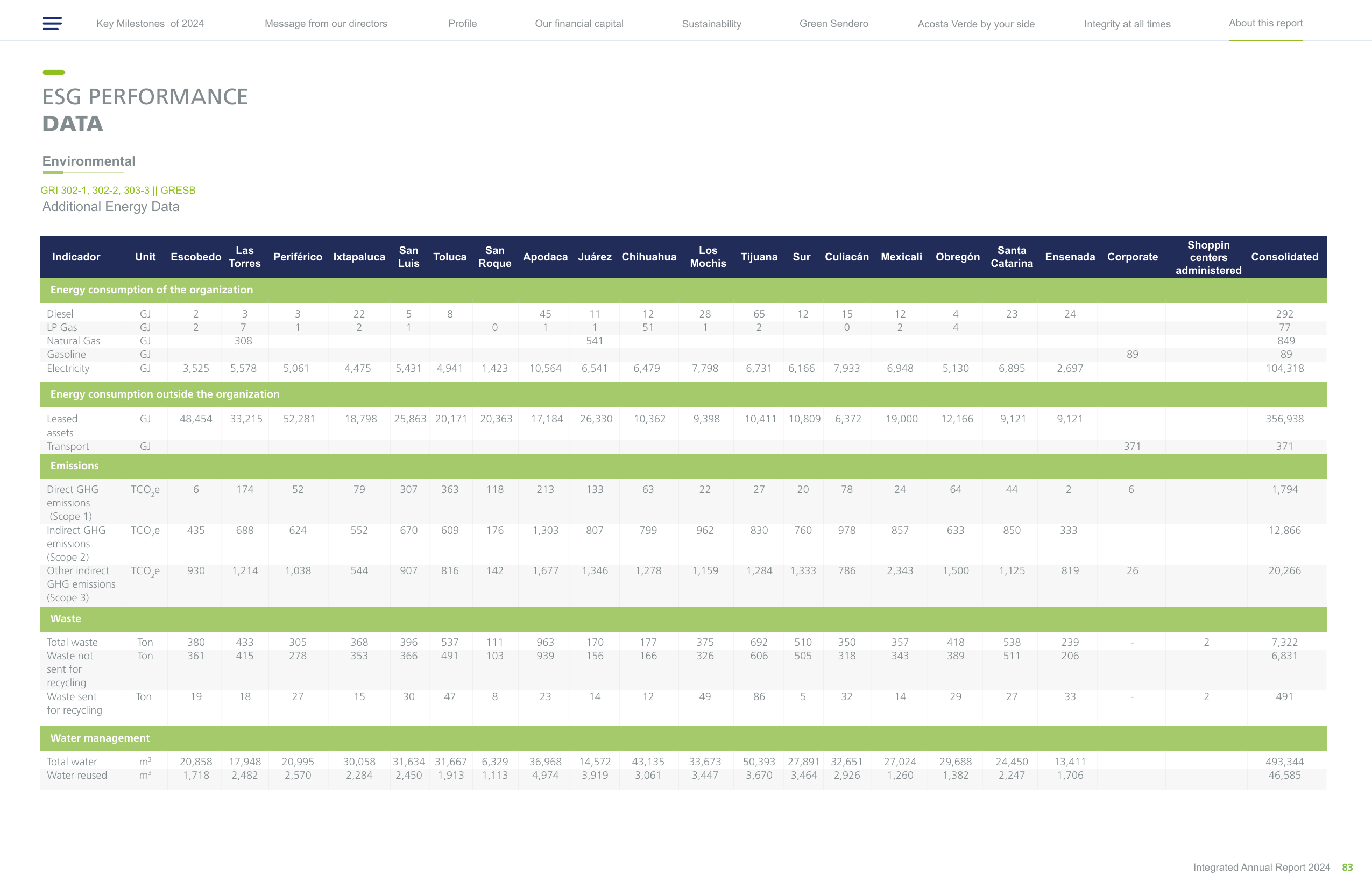The image size is (1372, 888).
Task: Click Electricity consolidated value 104,318
Action: [x=1284, y=369]
